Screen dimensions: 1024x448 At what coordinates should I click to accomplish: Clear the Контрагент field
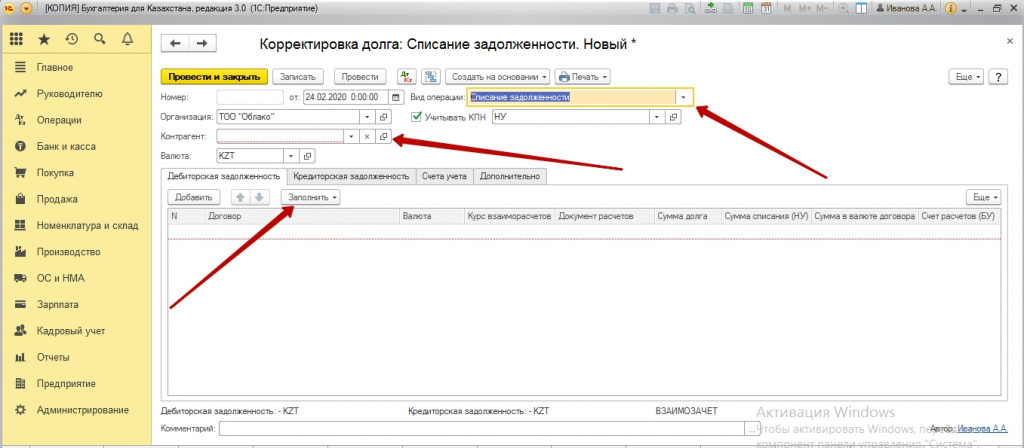367,137
